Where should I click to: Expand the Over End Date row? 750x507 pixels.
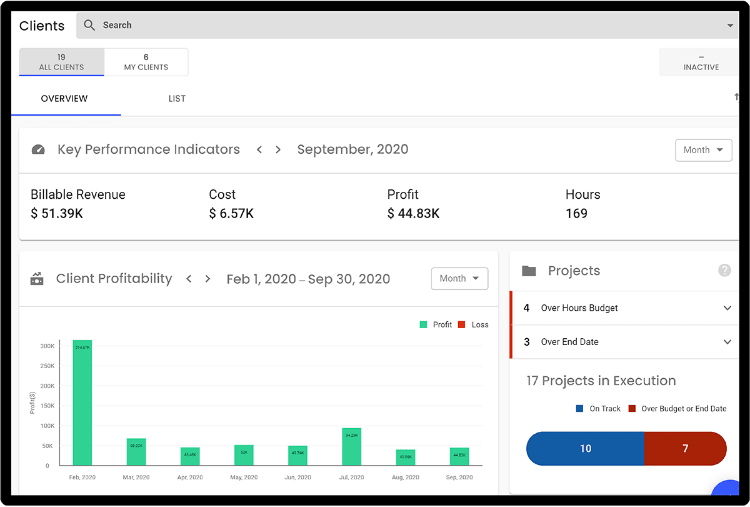click(624, 342)
